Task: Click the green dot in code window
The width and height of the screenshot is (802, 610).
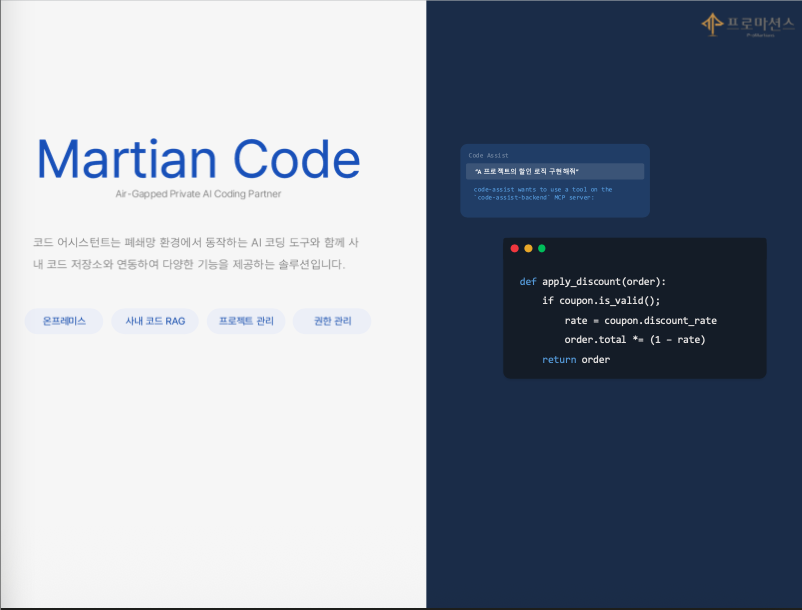Action: 542,248
